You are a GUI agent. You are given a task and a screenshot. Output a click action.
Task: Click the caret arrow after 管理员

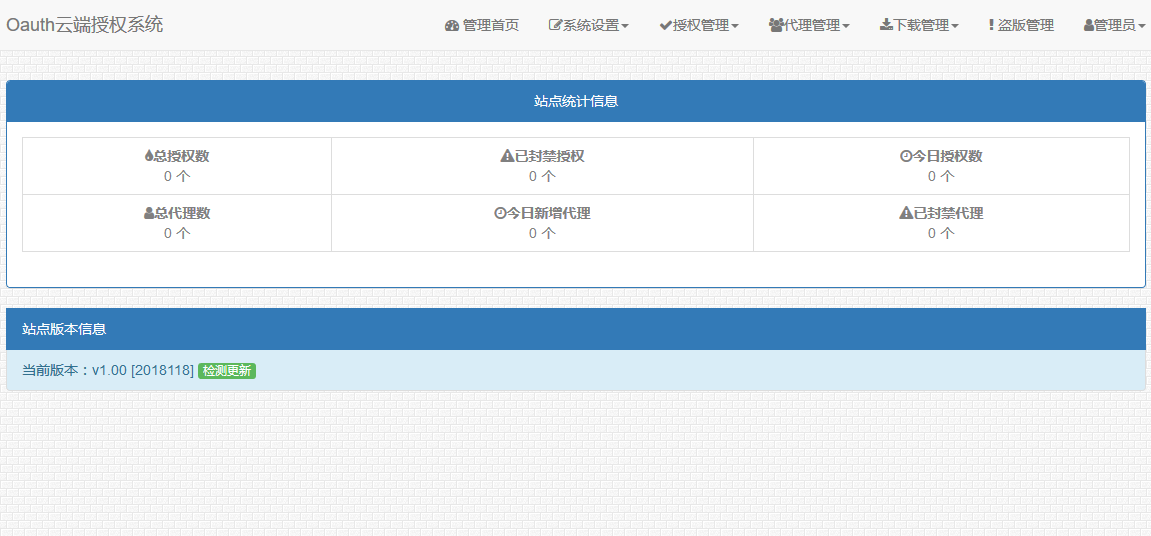pos(1142,27)
